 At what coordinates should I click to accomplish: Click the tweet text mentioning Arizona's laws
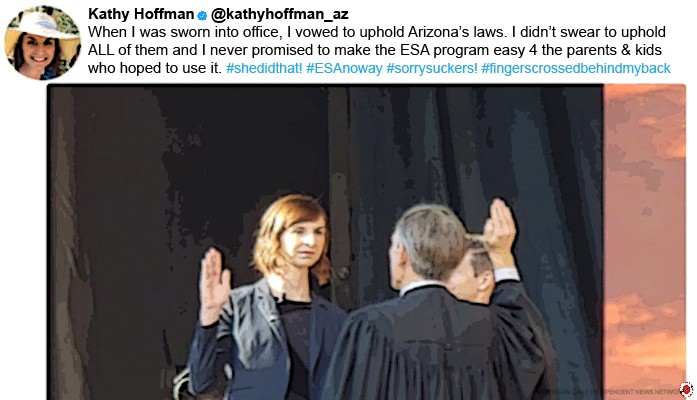coord(377,32)
